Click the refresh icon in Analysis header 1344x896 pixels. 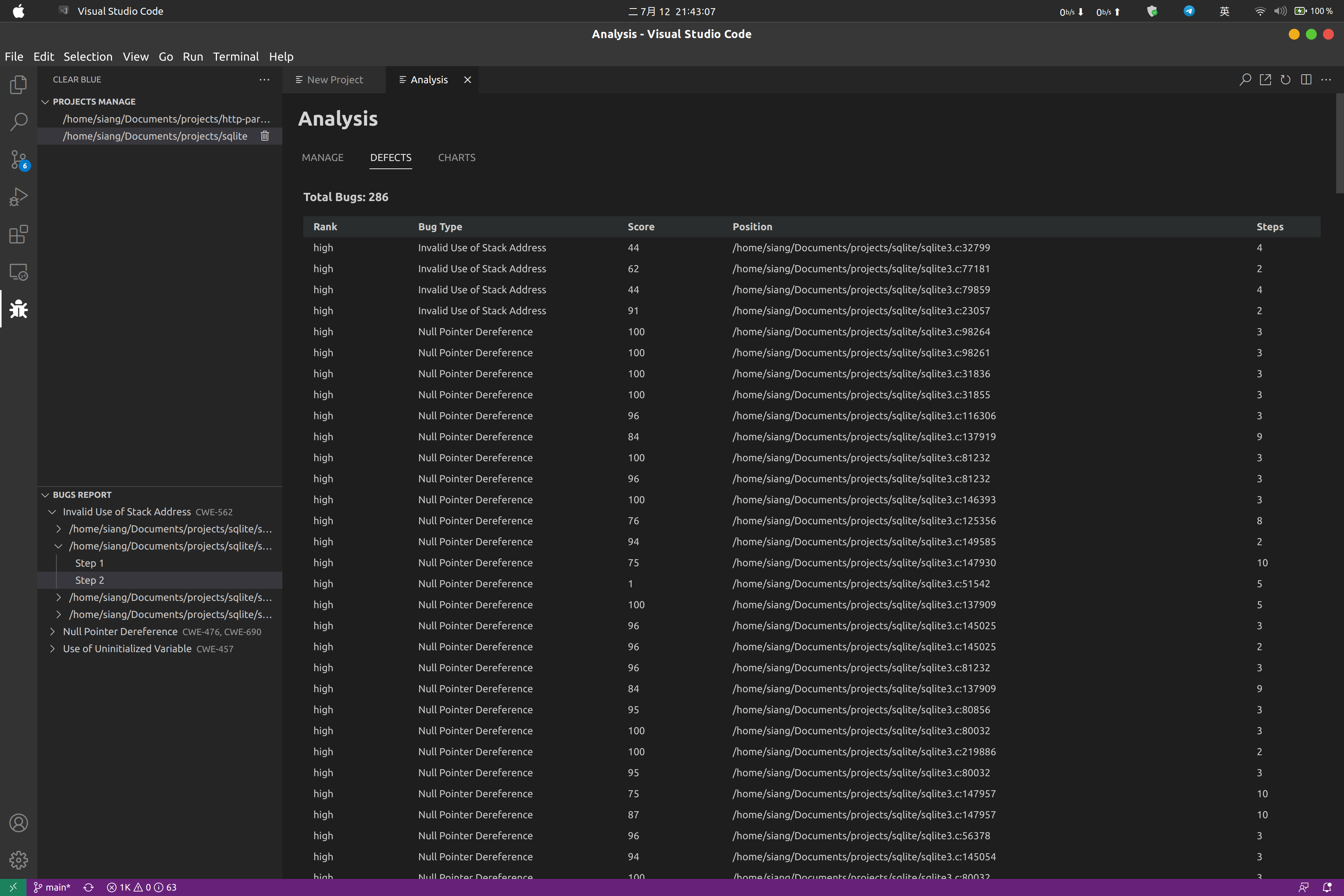[1286, 79]
